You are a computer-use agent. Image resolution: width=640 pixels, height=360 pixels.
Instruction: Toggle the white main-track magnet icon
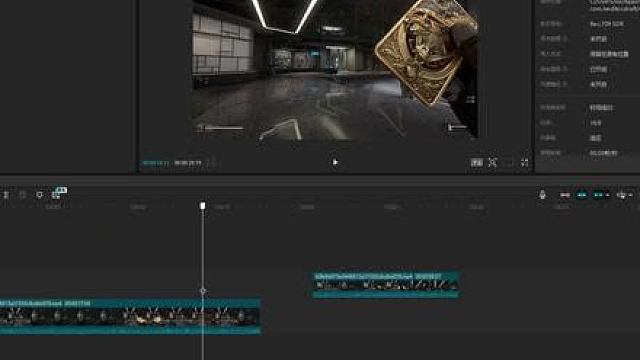(565, 195)
